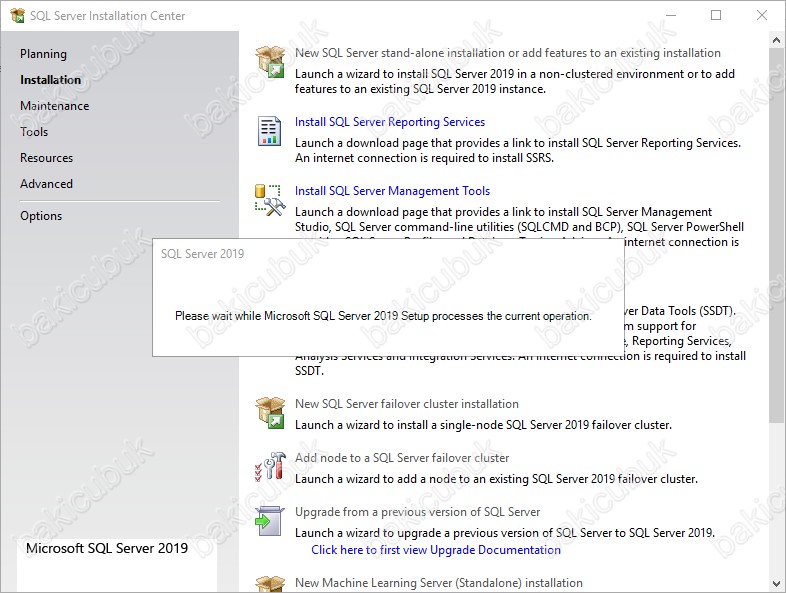
Task: Open the Options section
Action: coord(41,216)
